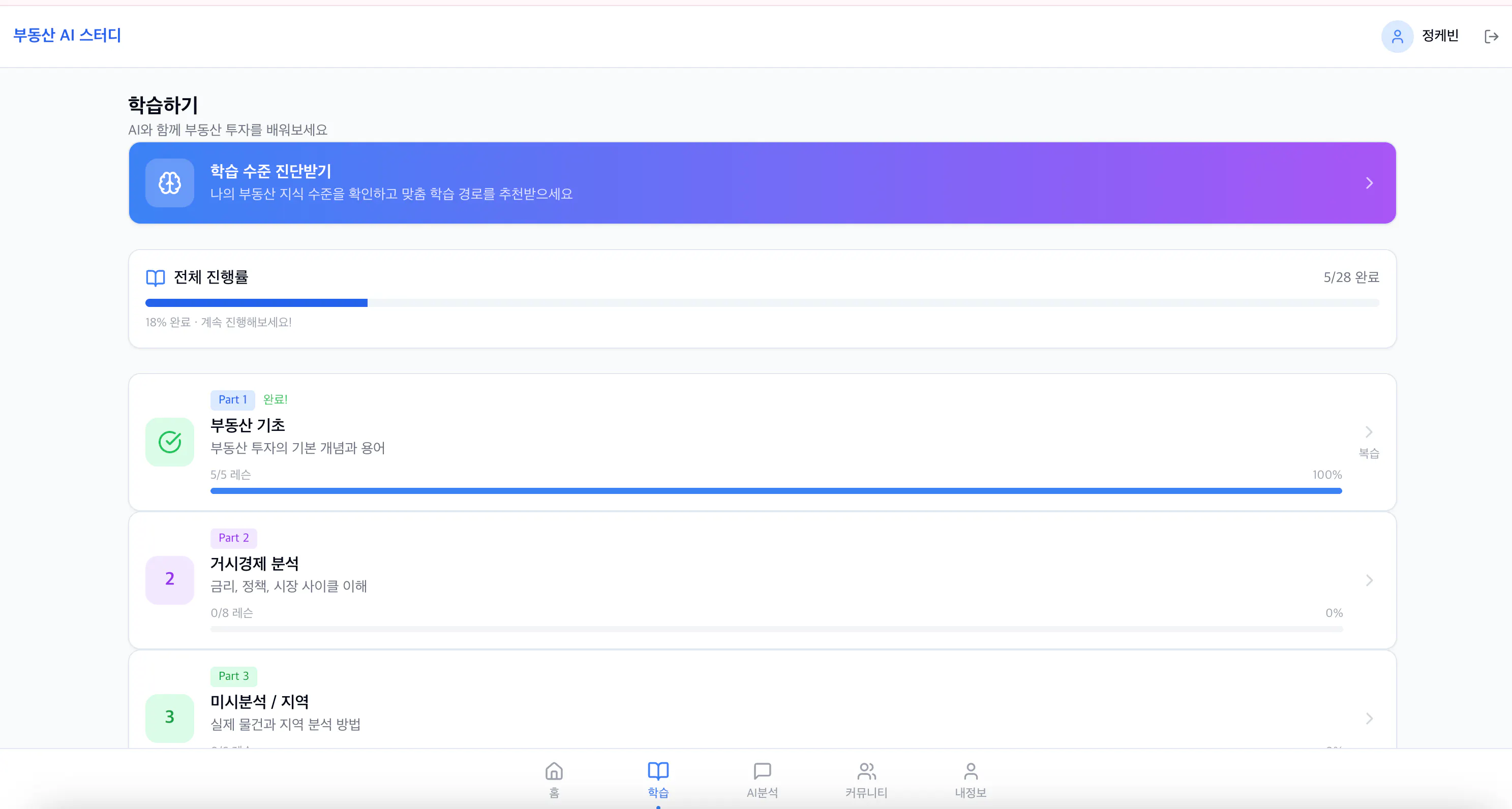Open 내정보 via the person icon
Screen dimensions: 1512x809
[970, 771]
